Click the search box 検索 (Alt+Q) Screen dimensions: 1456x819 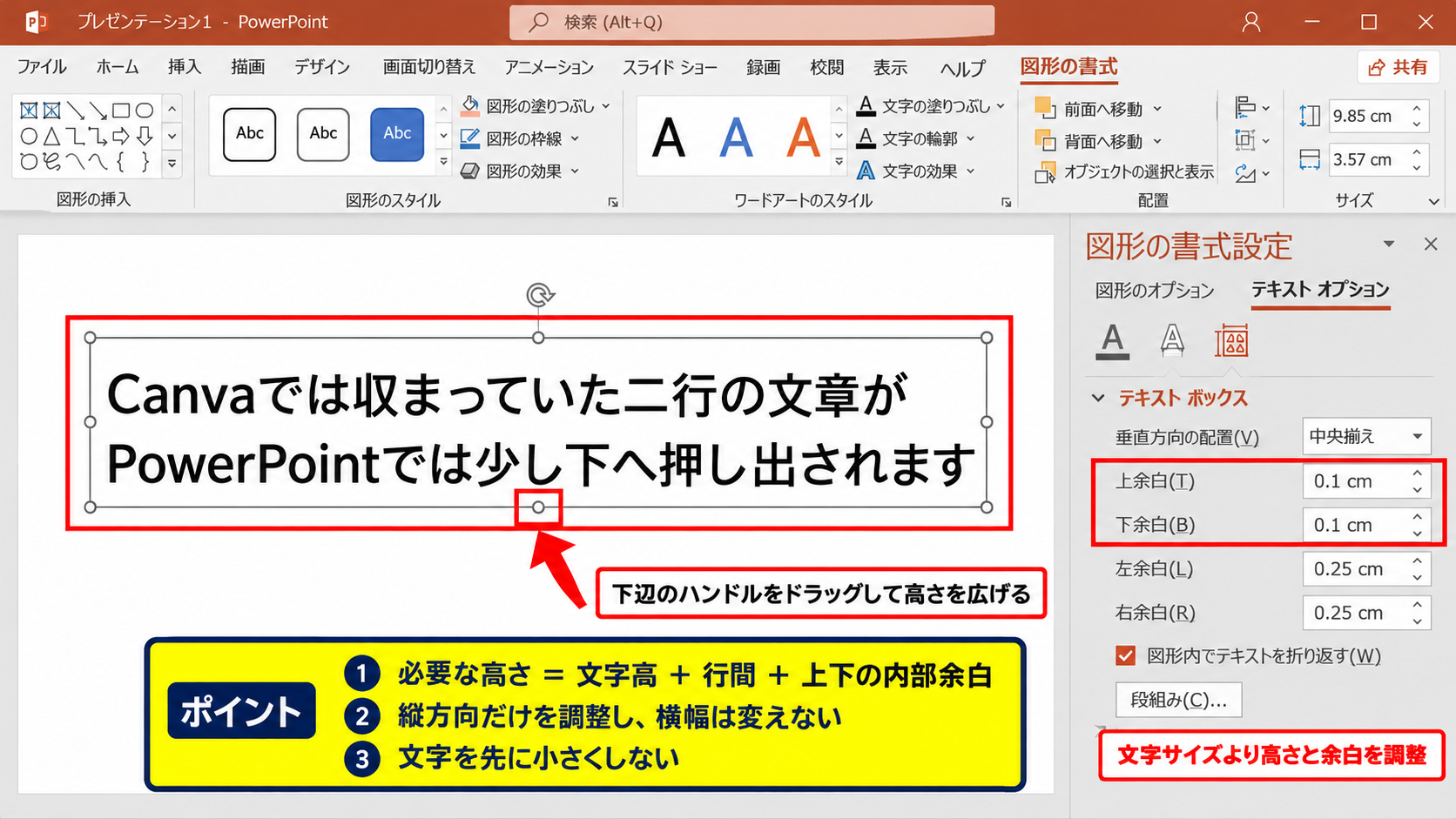click(x=752, y=22)
